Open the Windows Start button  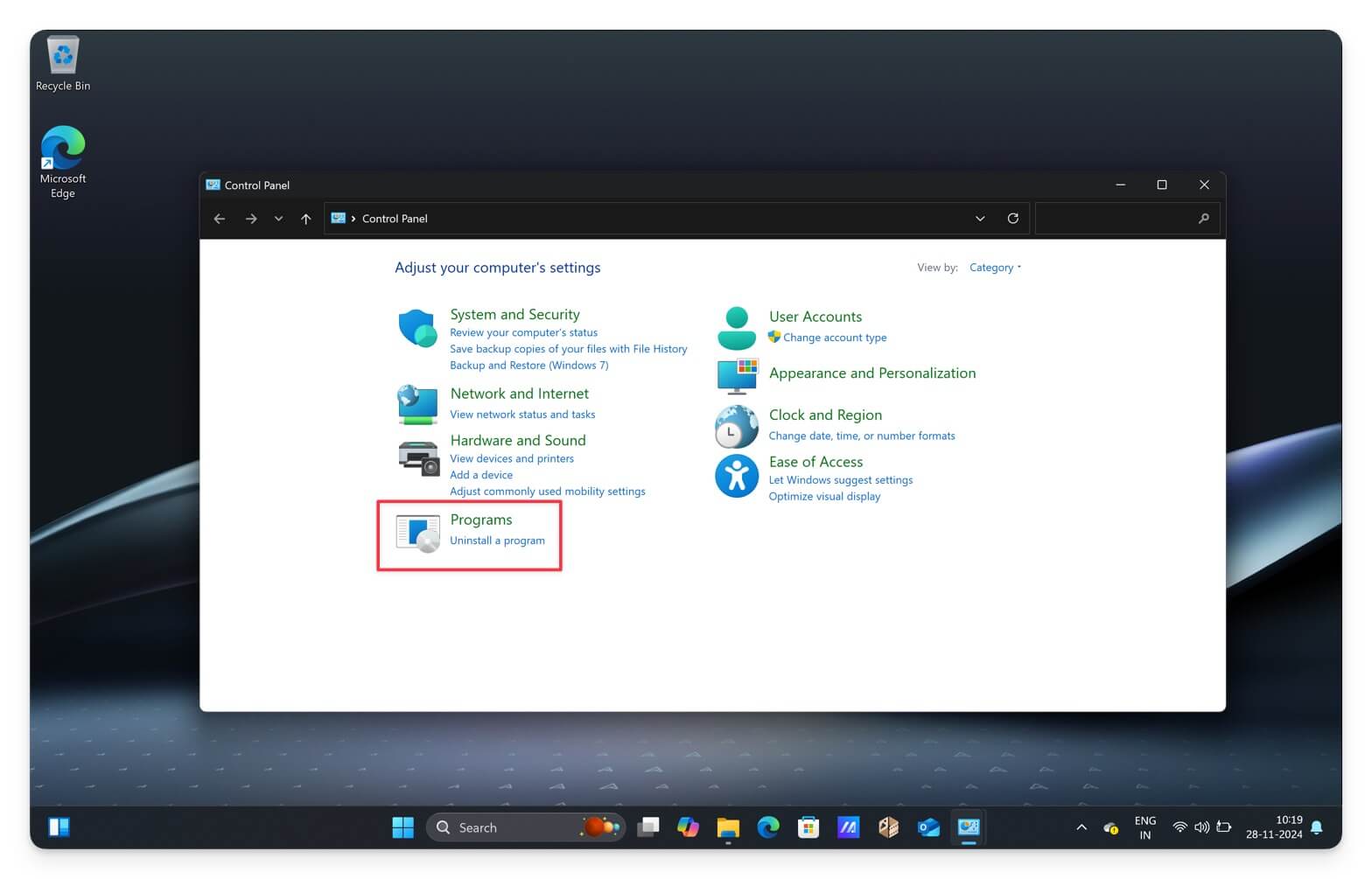(x=402, y=827)
